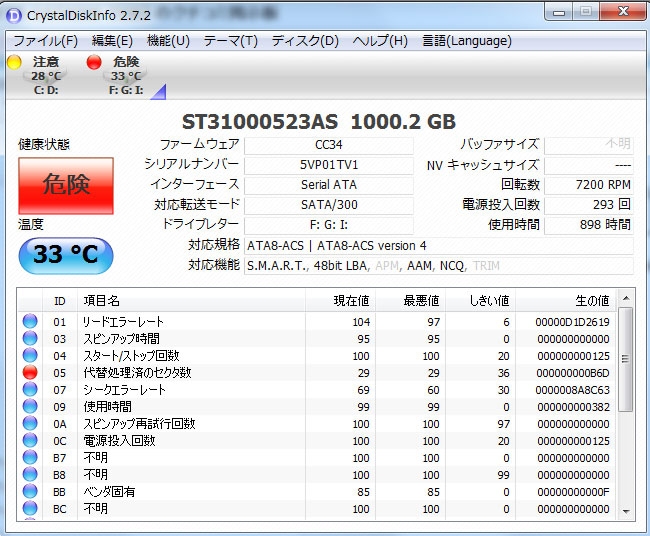Select the 代替処理済のセクタ数 row name
The height and width of the screenshot is (536, 650).
tap(137, 373)
